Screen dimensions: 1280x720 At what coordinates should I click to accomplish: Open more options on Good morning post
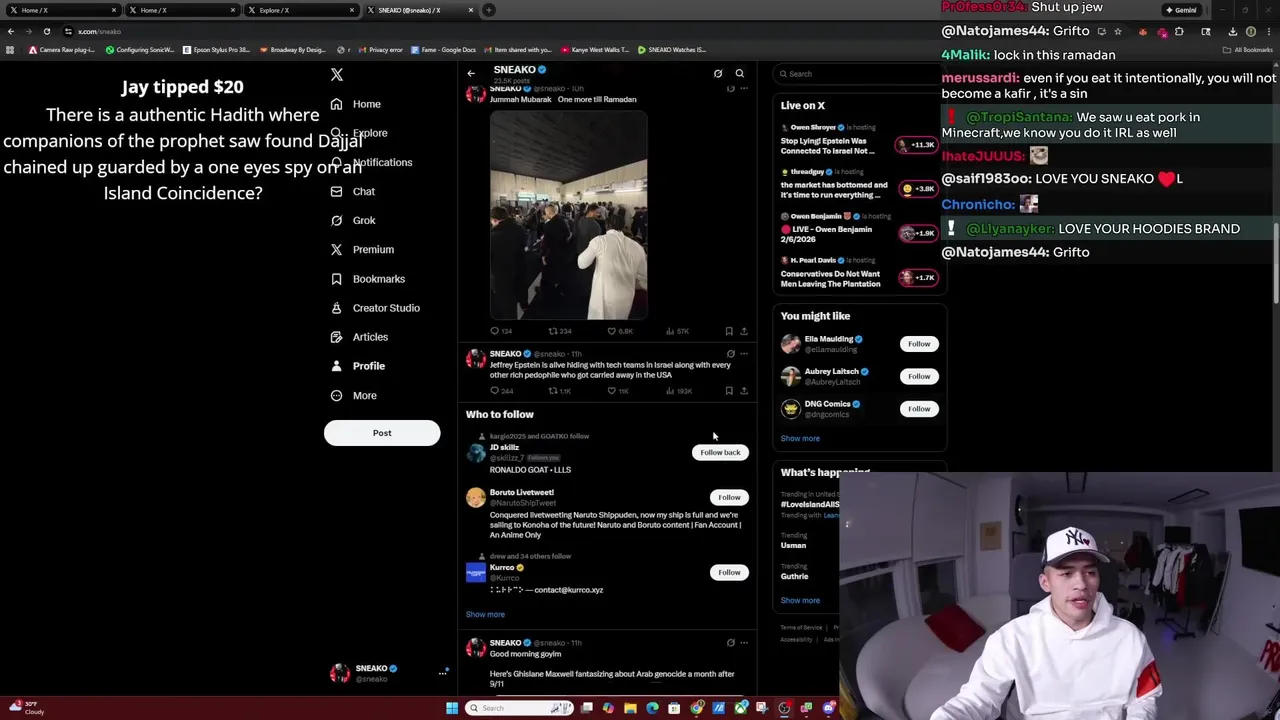(744, 643)
